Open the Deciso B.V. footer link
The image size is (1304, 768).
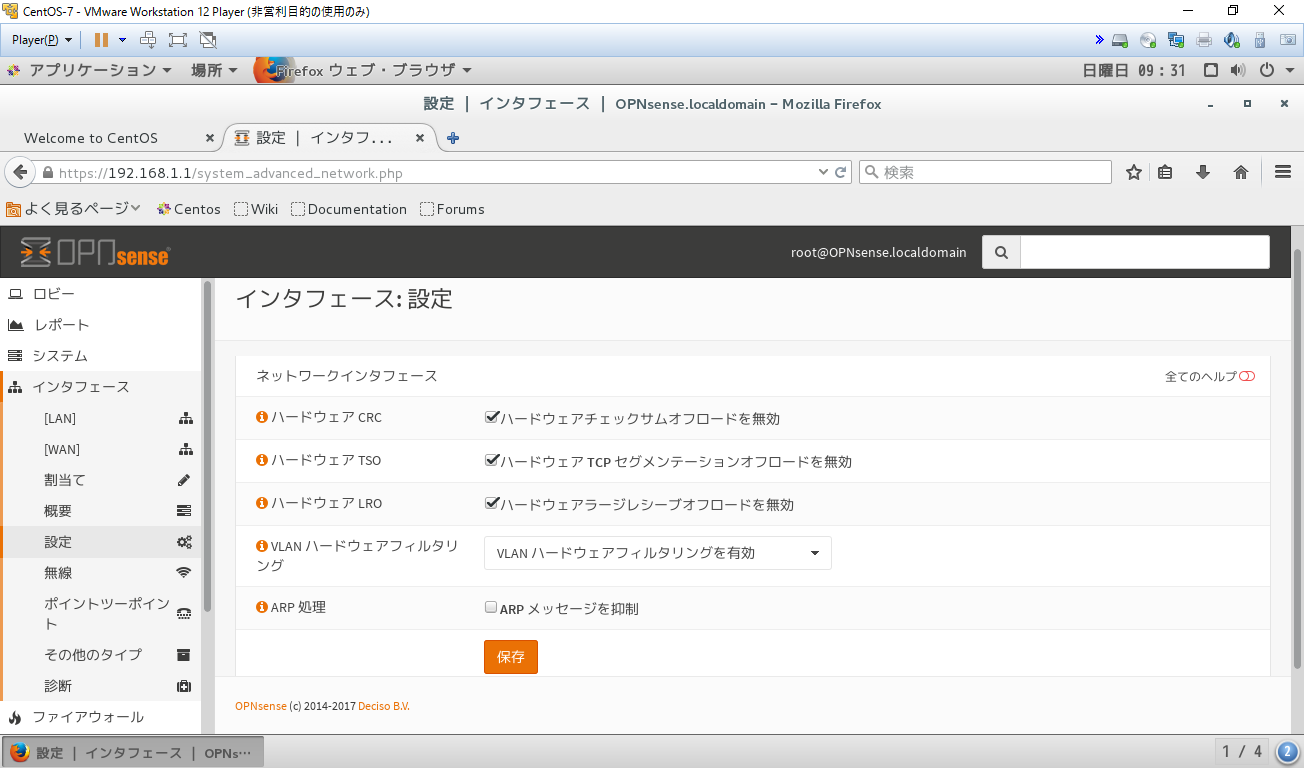pyautogui.click(x=384, y=705)
